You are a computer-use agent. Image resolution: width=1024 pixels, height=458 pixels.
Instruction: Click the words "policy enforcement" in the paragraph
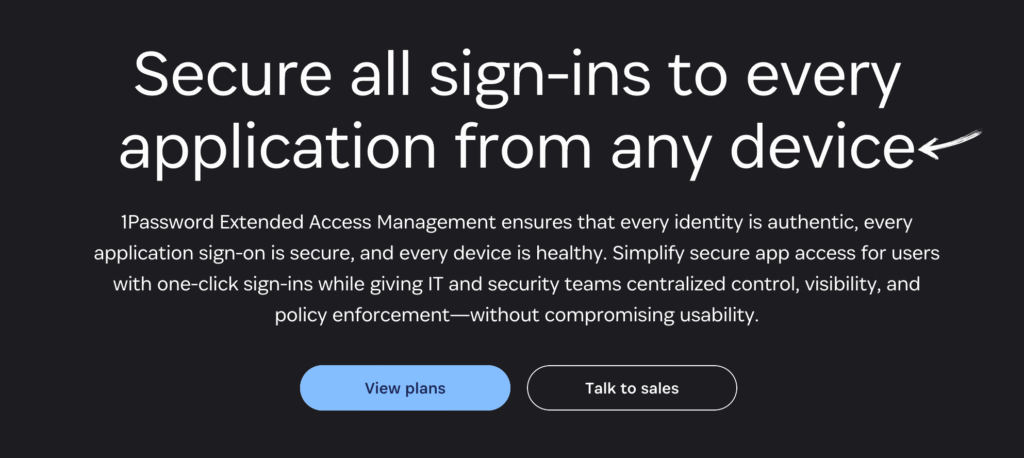[362, 316]
